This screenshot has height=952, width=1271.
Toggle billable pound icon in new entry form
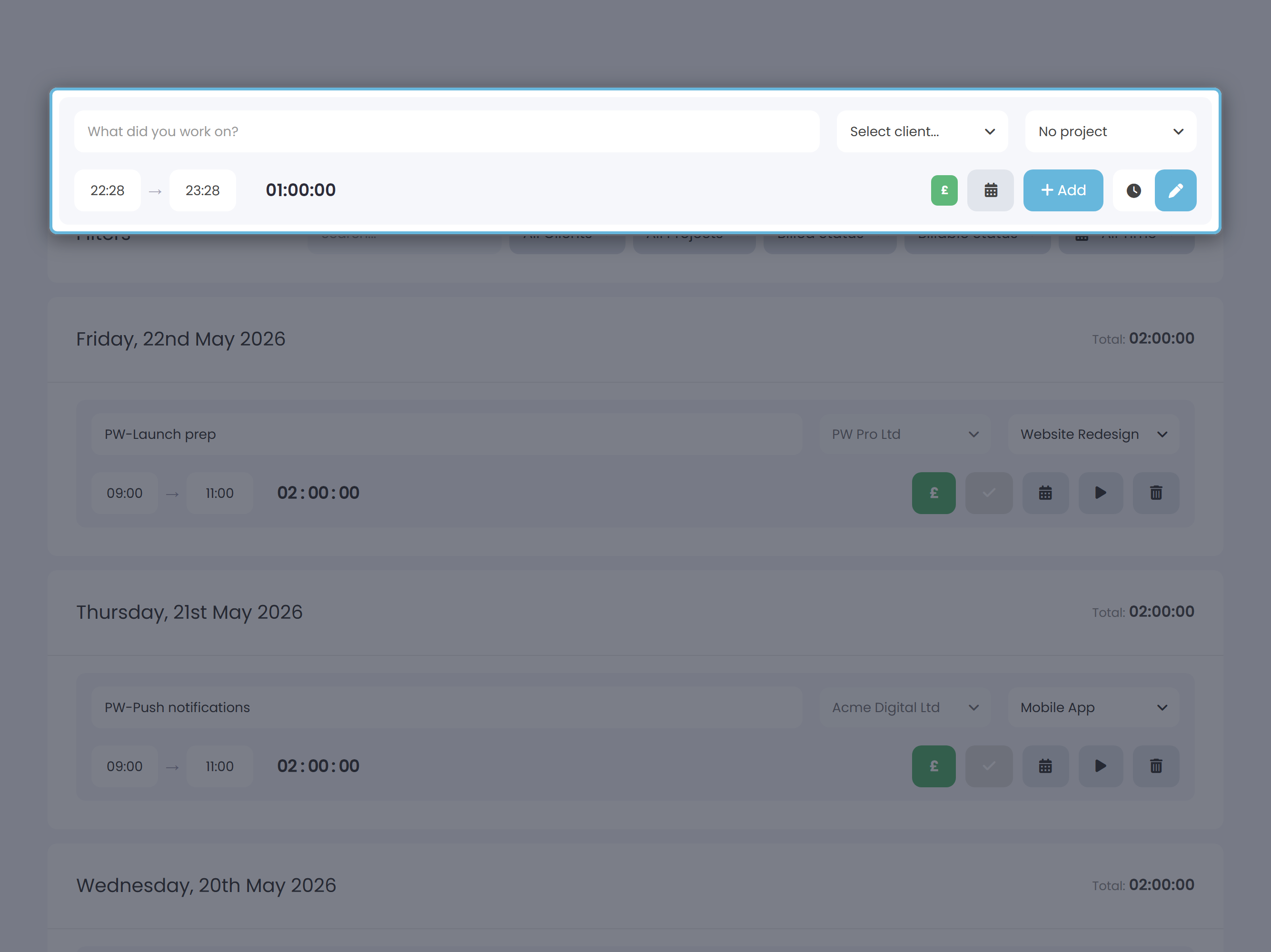click(x=944, y=190)
